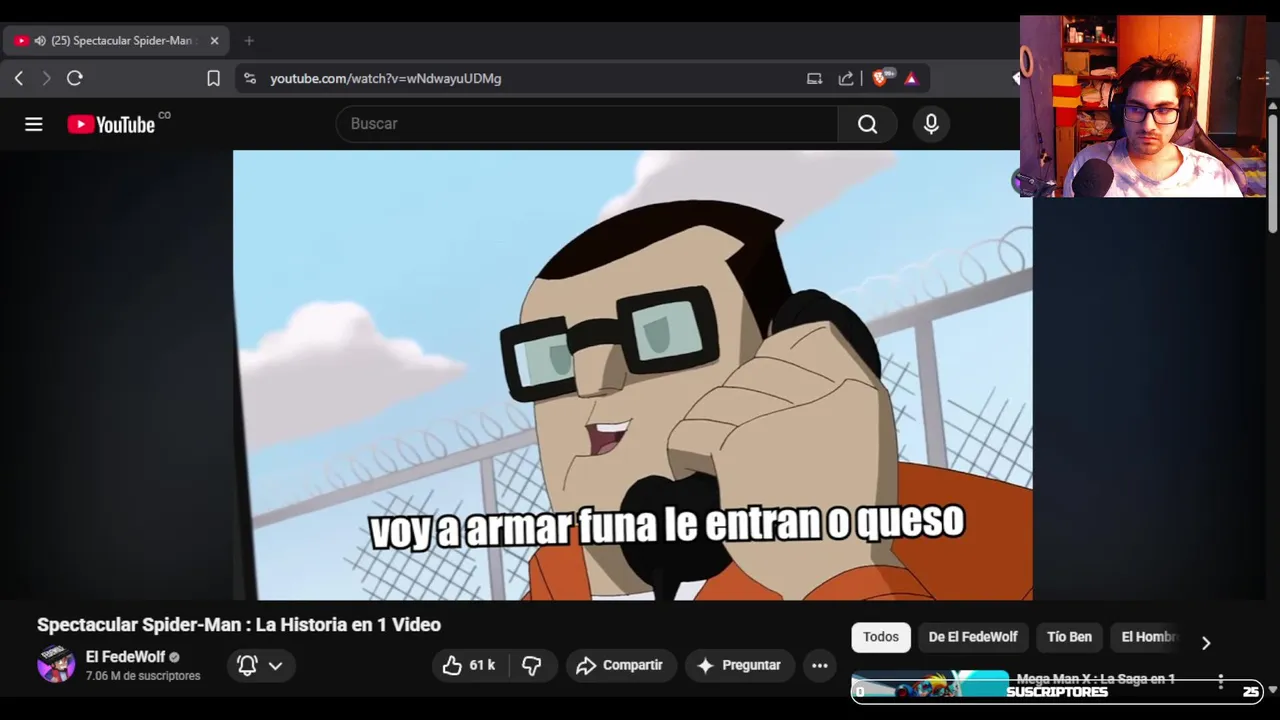This screenshot has height=720, width=1280.
Task: Click the cast/media icon in the address bar
Action: [814, 78]
